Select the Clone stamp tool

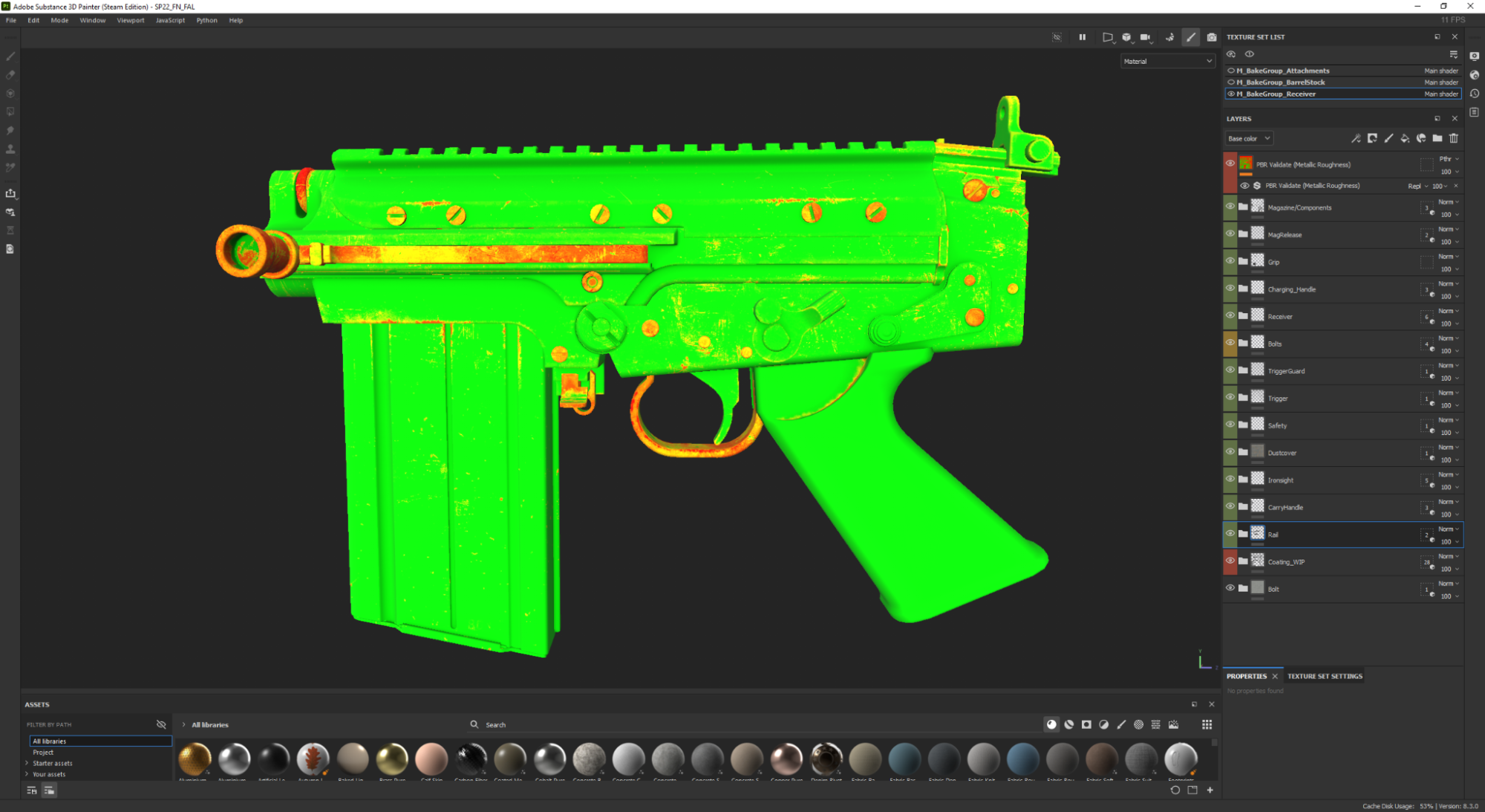point(10,148)
